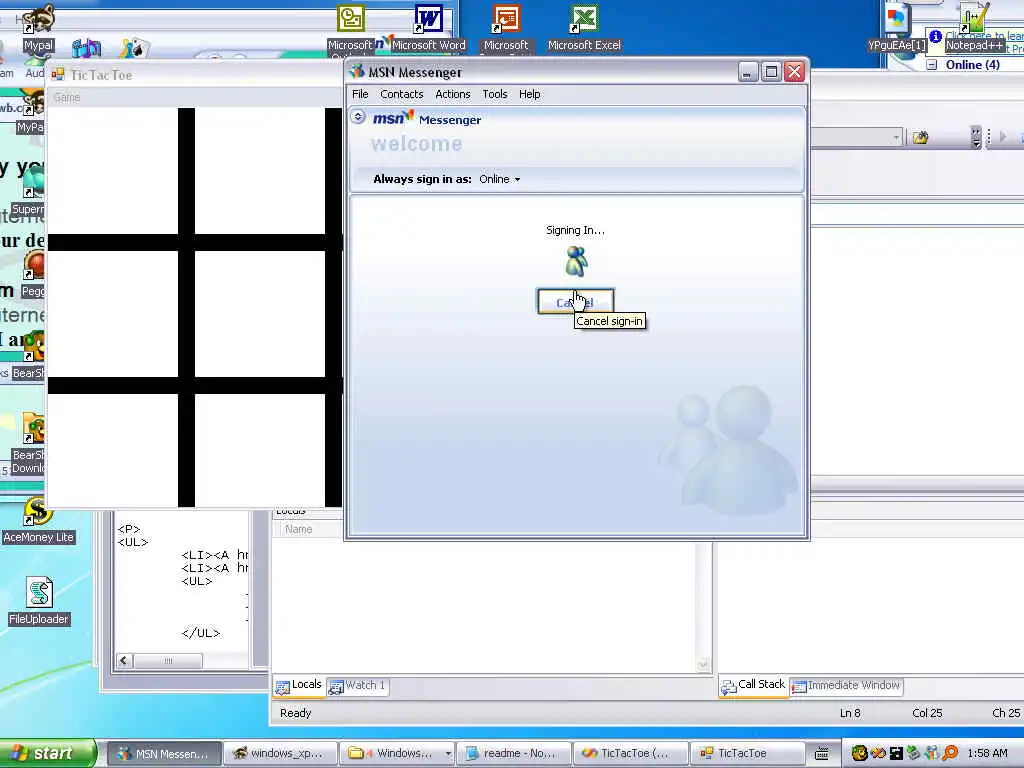Switch to TicTacToe Visual Studio taskbar button
Image resolution: width=1024 pixels, height=768 pixels.
630,754
